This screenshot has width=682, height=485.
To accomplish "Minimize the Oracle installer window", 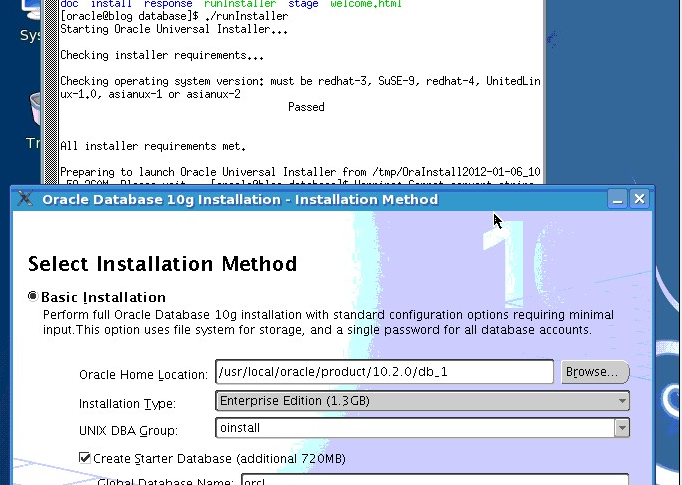I will click(x=617, y=199).
